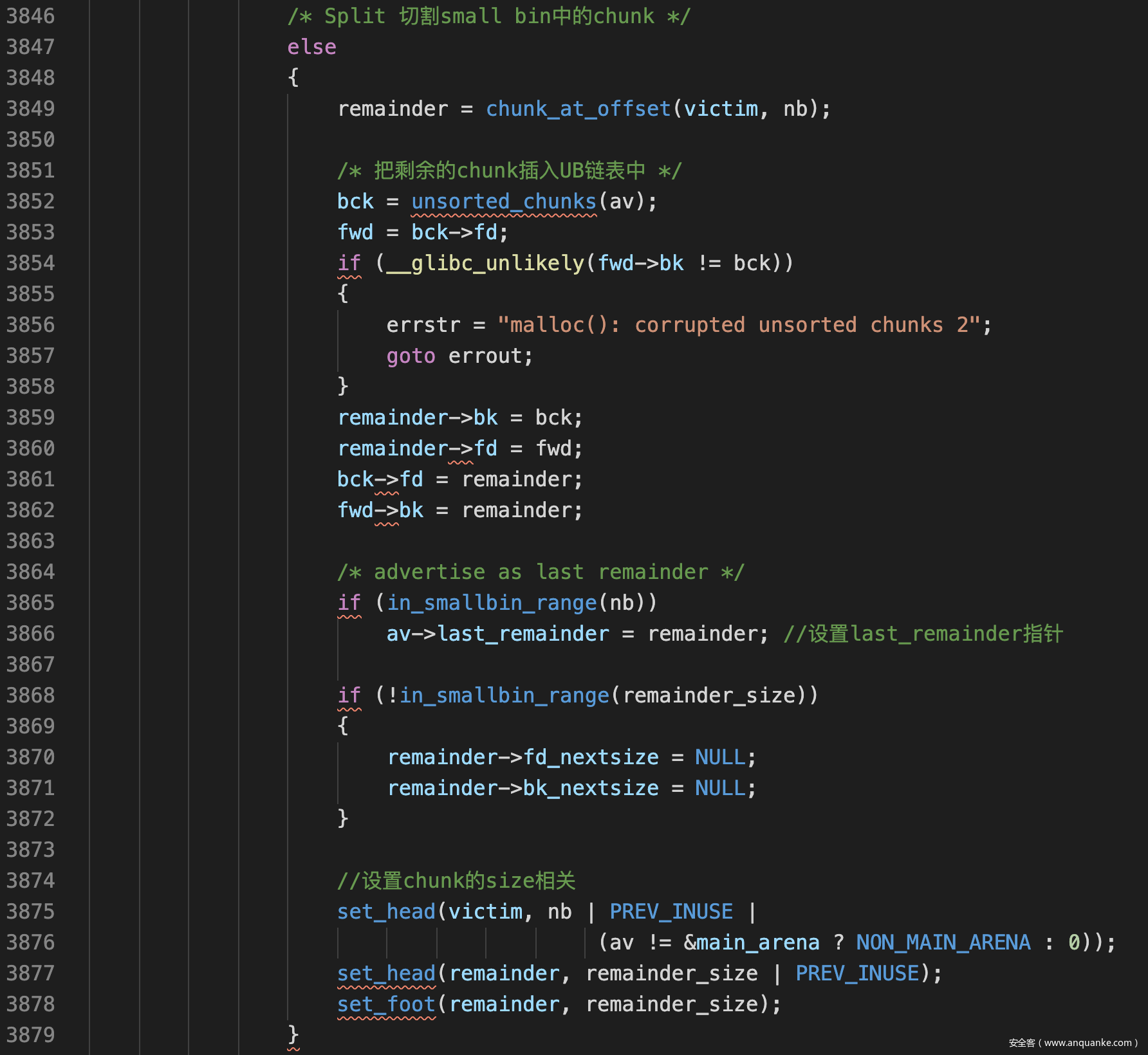
Task: Click line number 3868 in the gutter
Action: pyautogui.click(x=30, y=695)
